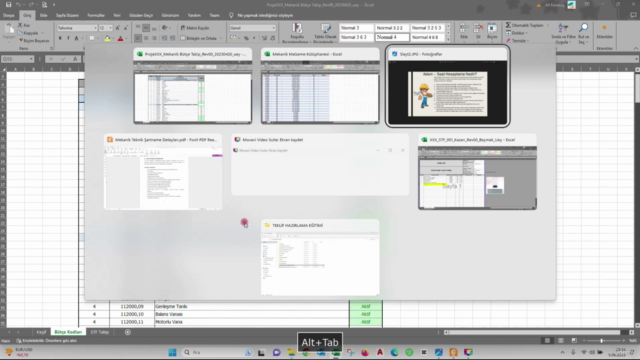This screenshot has width=640, height=360.
Task: Click the align right icon
Action: coord(154,38)
